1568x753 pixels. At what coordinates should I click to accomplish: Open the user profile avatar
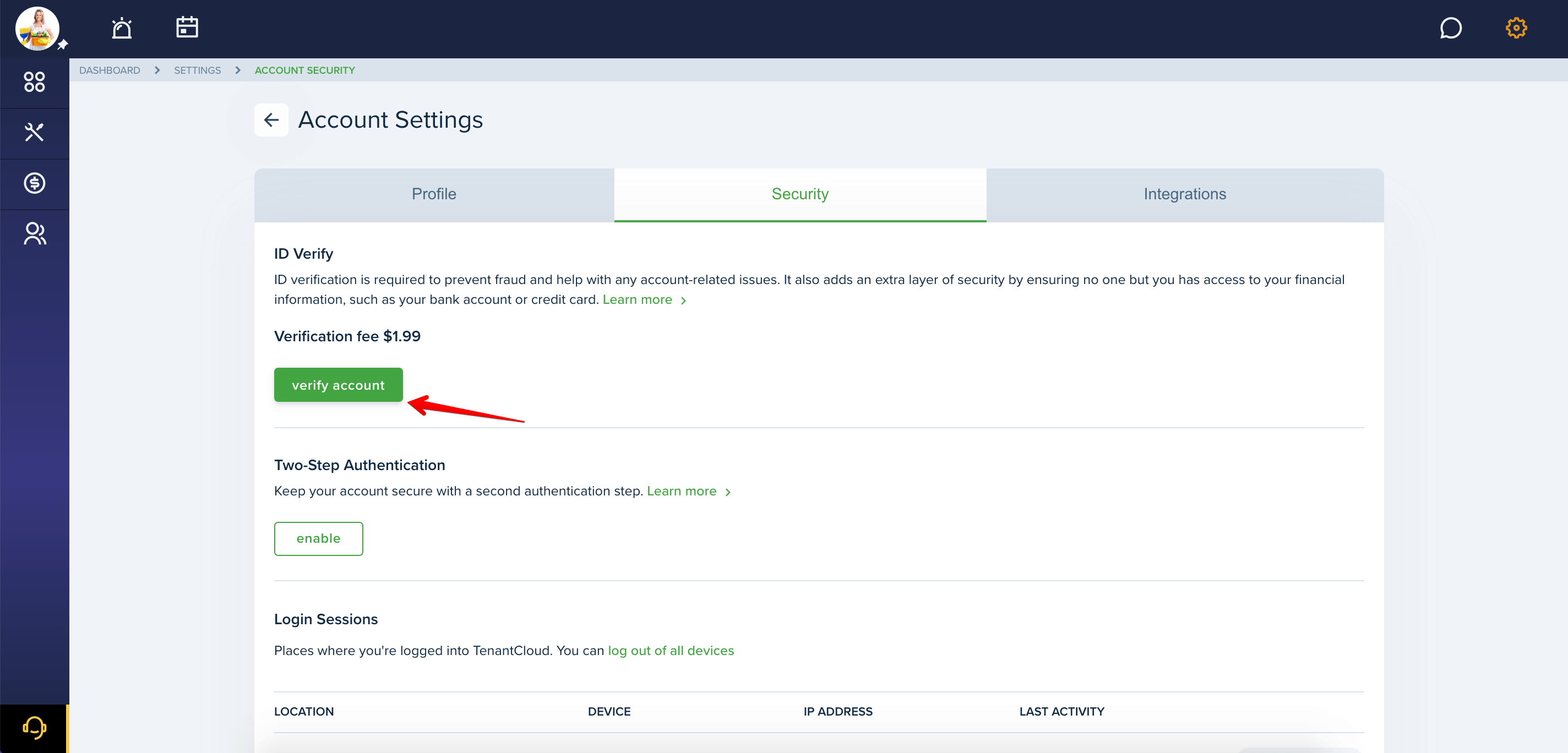pos(37,29)
